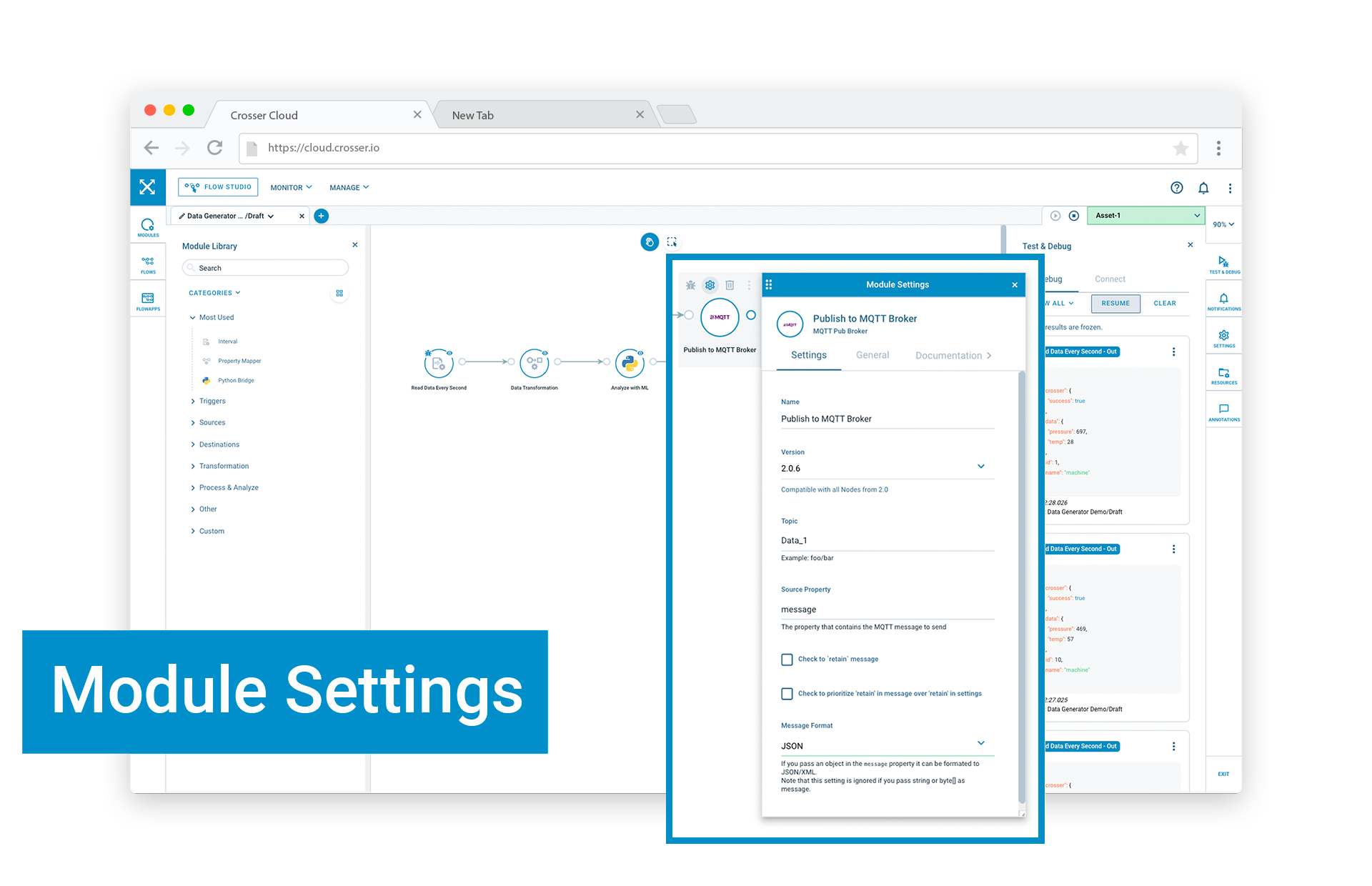This screenshot has width=1372, height=886.
Task: Click the Exit button
Action: pyautogui.click(x=1223, y=774)
